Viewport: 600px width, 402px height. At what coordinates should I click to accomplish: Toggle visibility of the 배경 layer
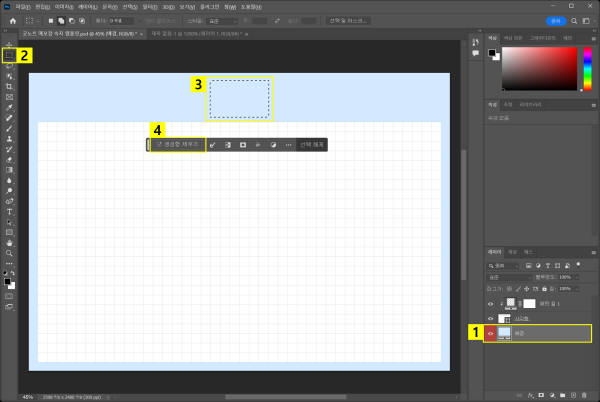point(491,334)
